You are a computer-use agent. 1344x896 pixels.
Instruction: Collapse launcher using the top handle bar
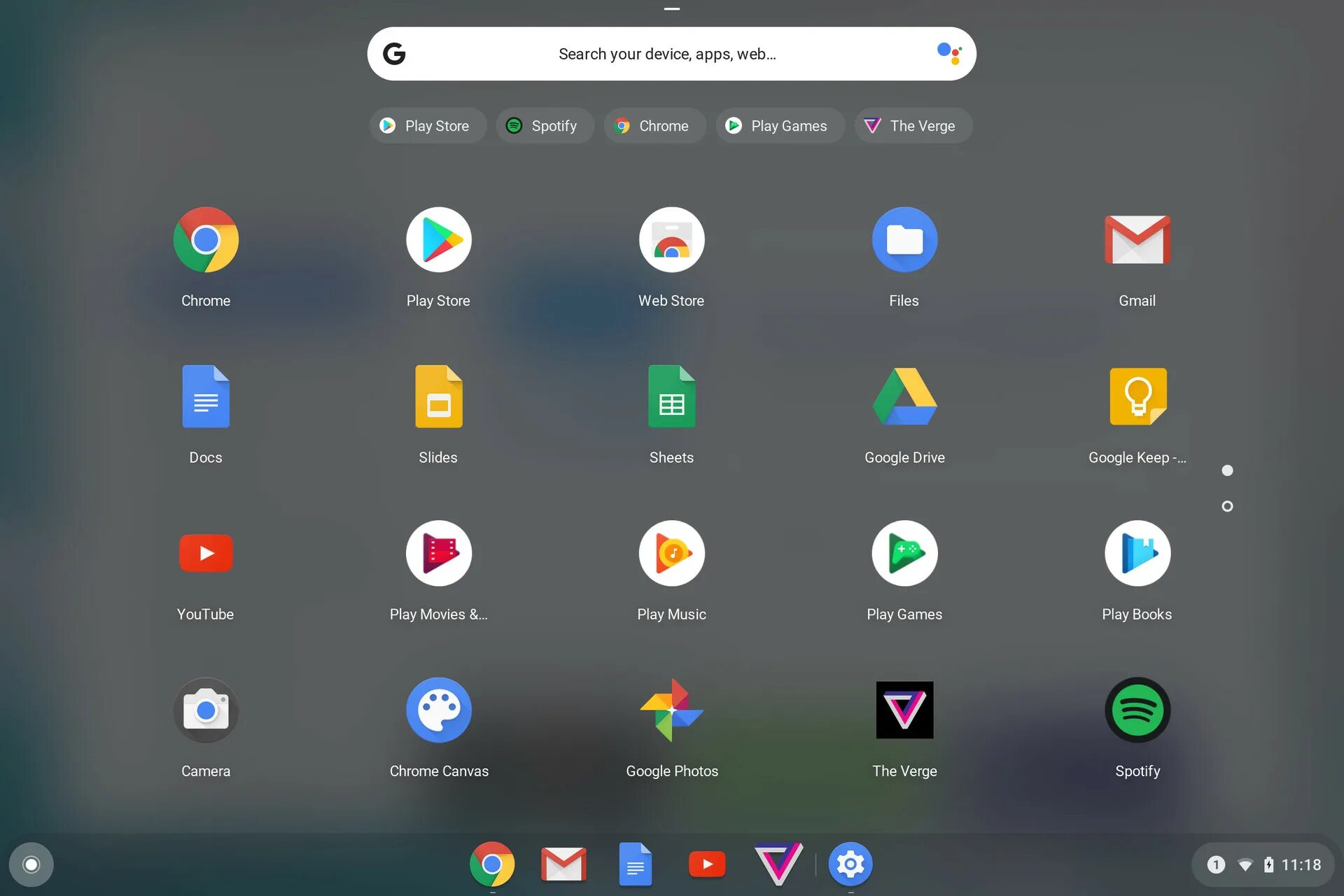[671, 9]
